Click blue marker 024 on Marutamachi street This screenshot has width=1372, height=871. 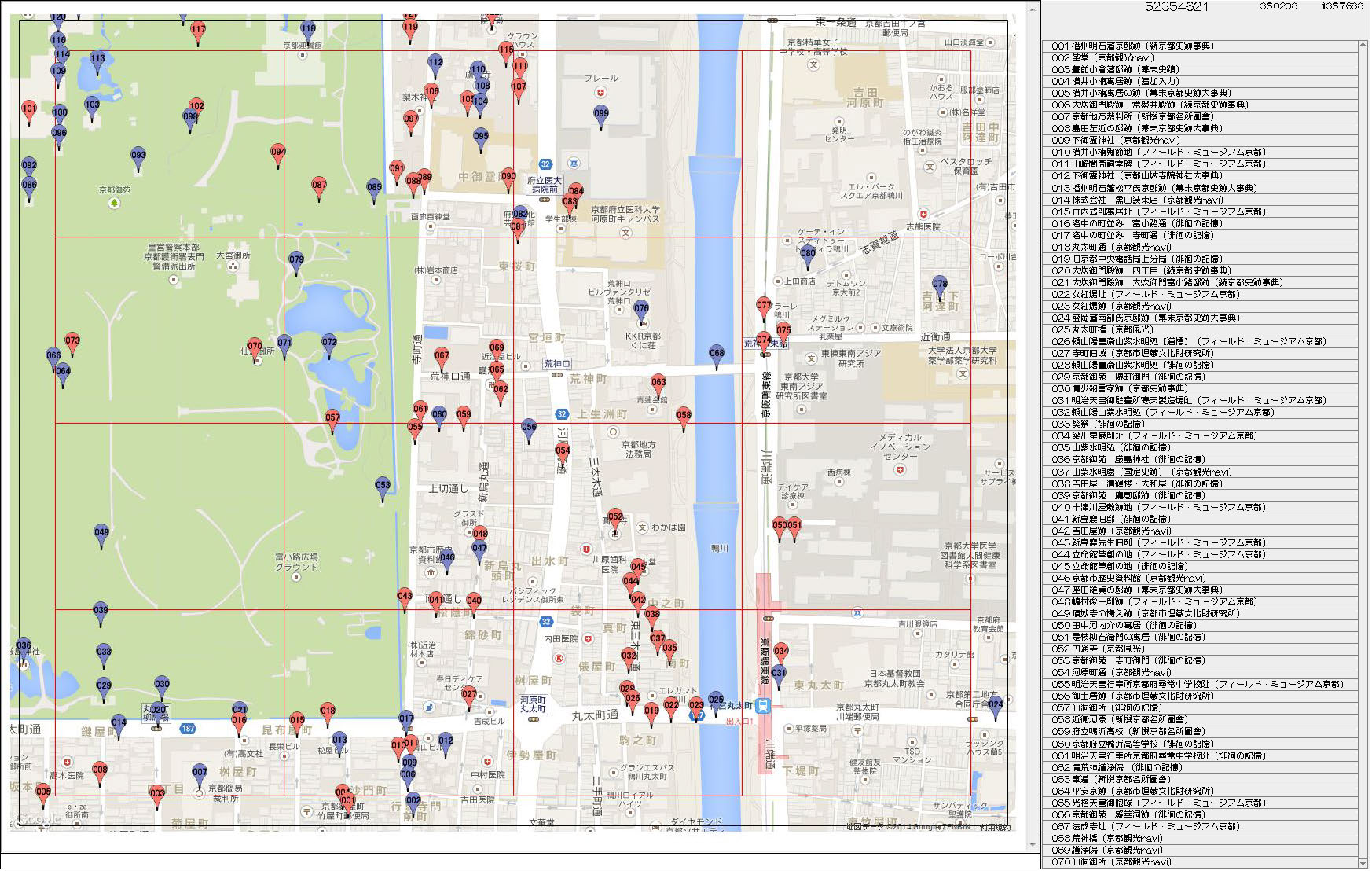(996, 708)
